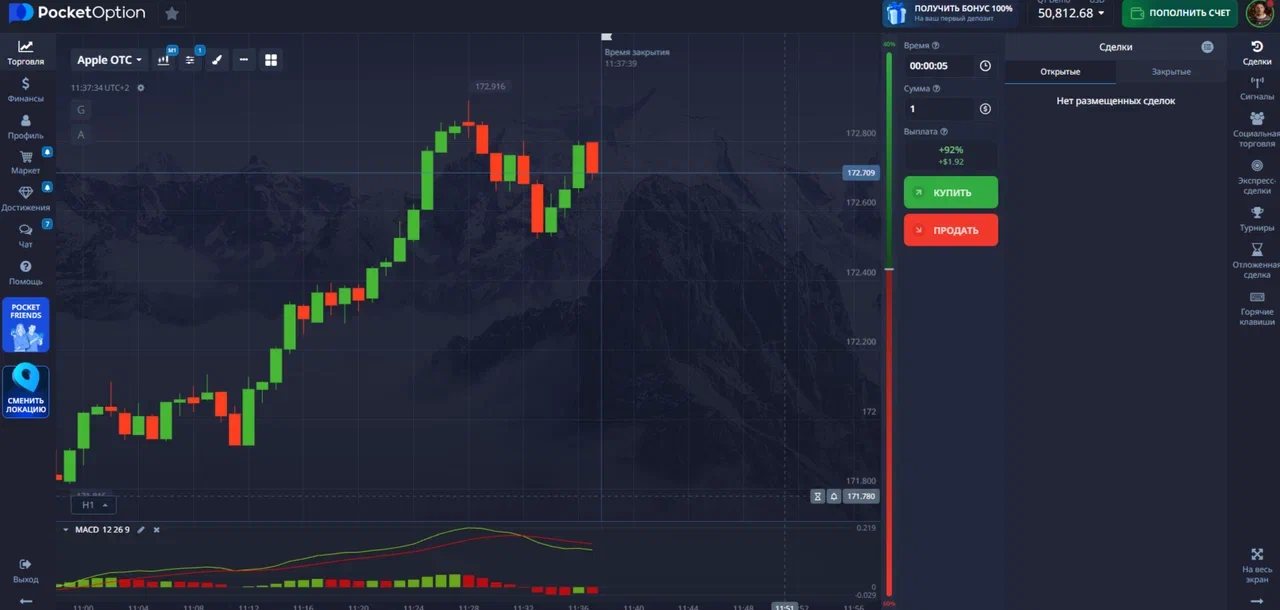This screenshot has height=610, width=1280.
Task: Click the Pocket Option logo
Action: [x=77, y=13]
